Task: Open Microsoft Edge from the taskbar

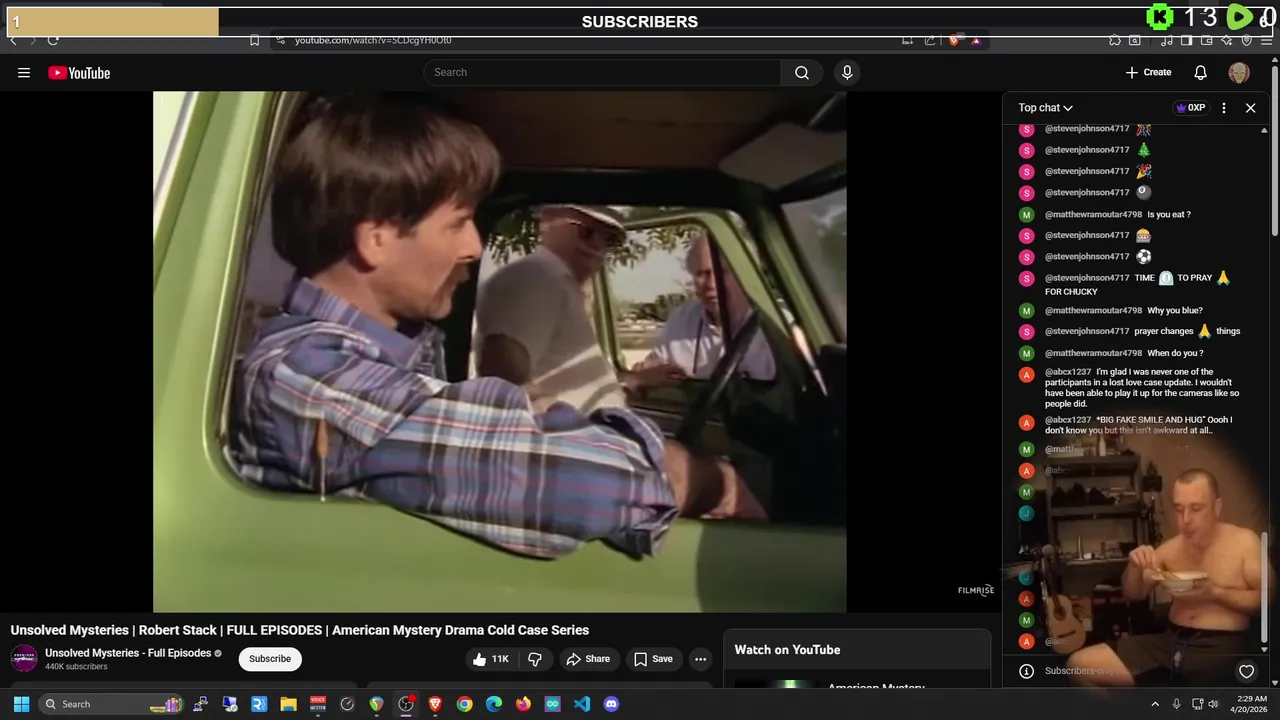Action: (494, 704)
